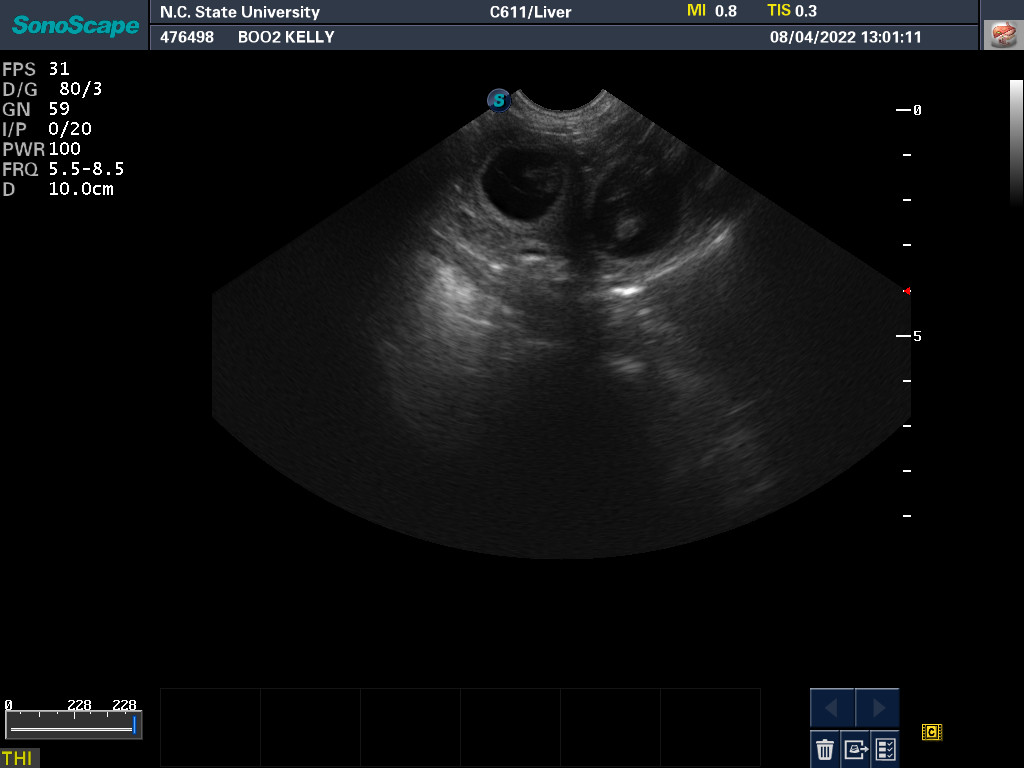1024x768 pixels.
Task: Click the yellow cine film icon
Action: pos(932,732)
